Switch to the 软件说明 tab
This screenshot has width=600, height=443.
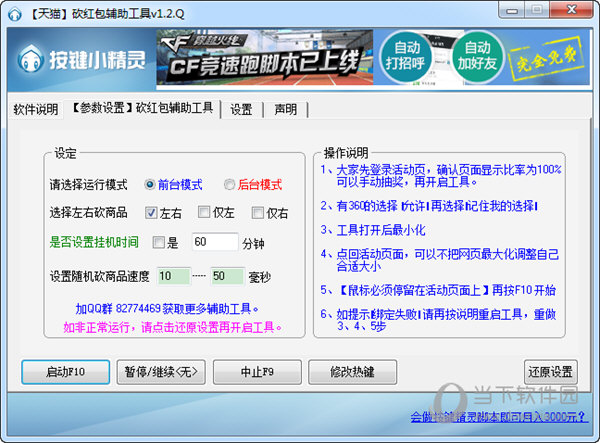pos(36,109)
